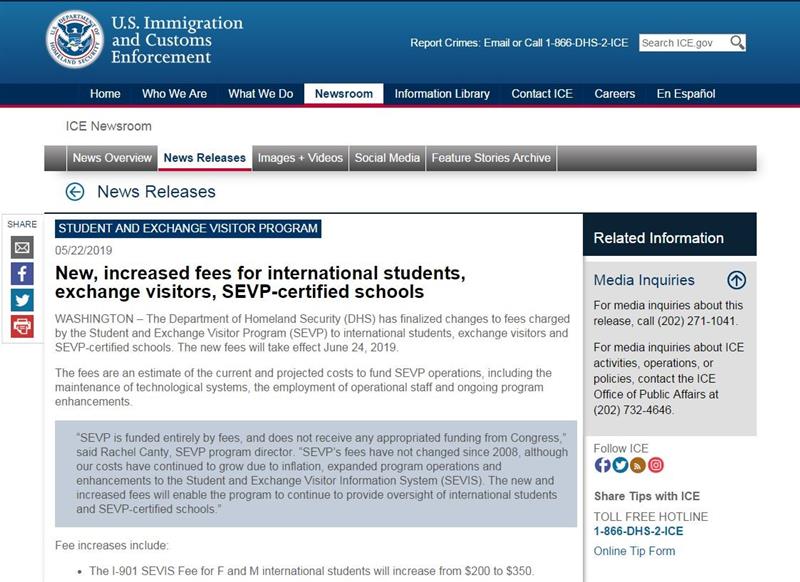Open ICE Instagram page under Follow ICE
This screenshot has width=800, height=582.
(x=656, y=465)
